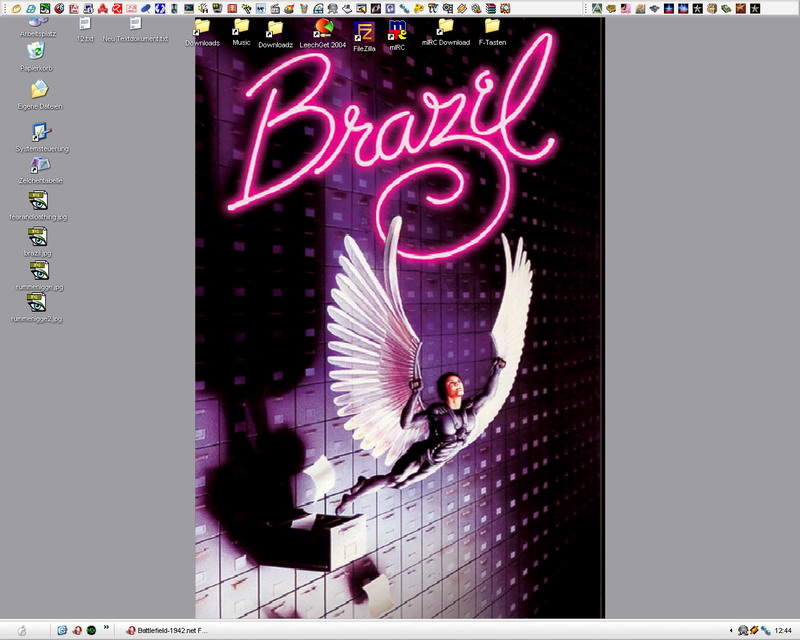The image size is (800, 640).
Task: Open the Eigene Dateien folder
Action: pyautogui.click(x=40, y=95)
